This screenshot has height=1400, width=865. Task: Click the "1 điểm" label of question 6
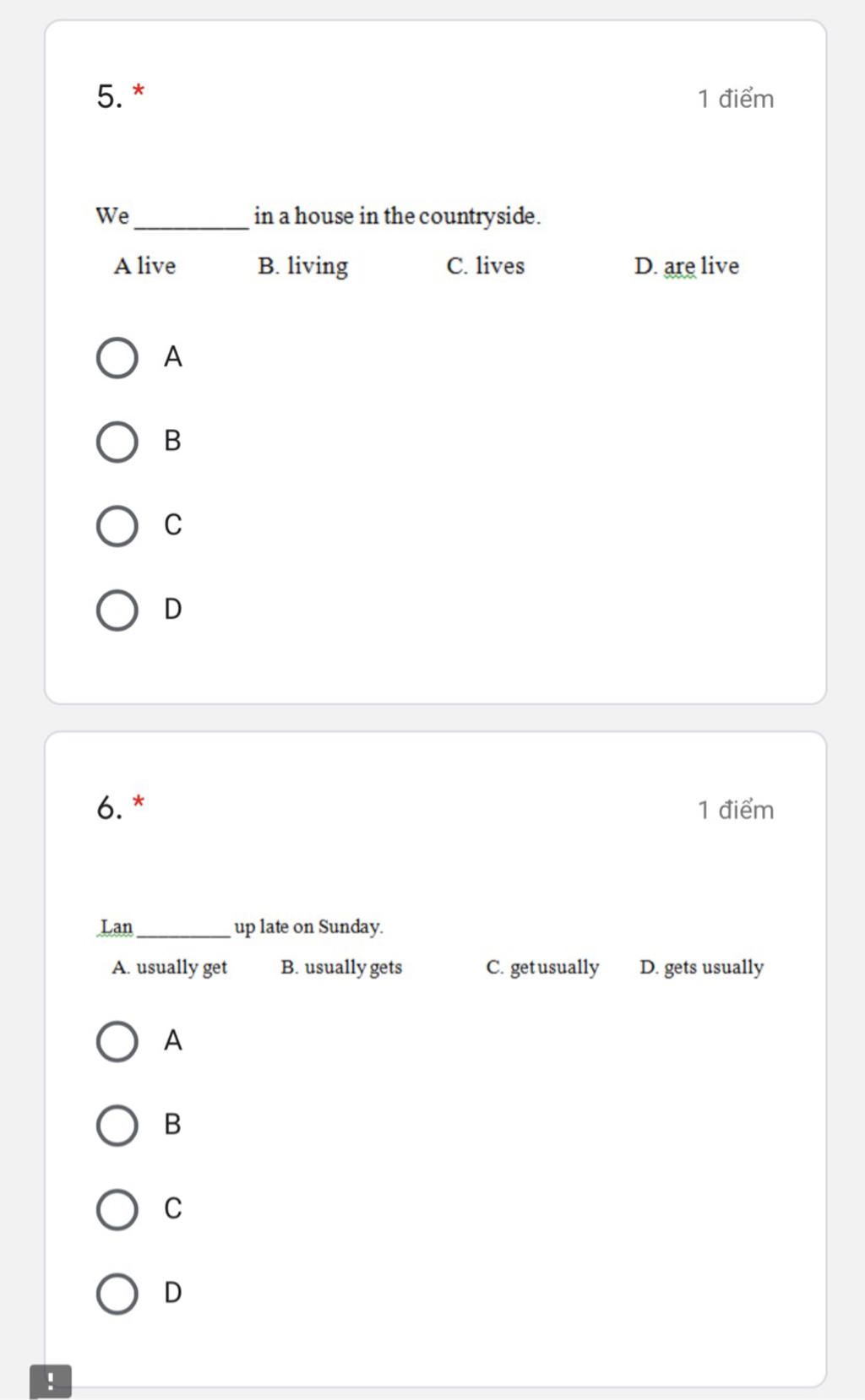[735, 810]
